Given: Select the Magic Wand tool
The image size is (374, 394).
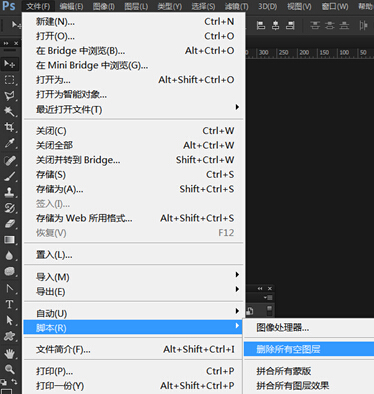Looking at the screenshot, I should [x=9, y=111].
